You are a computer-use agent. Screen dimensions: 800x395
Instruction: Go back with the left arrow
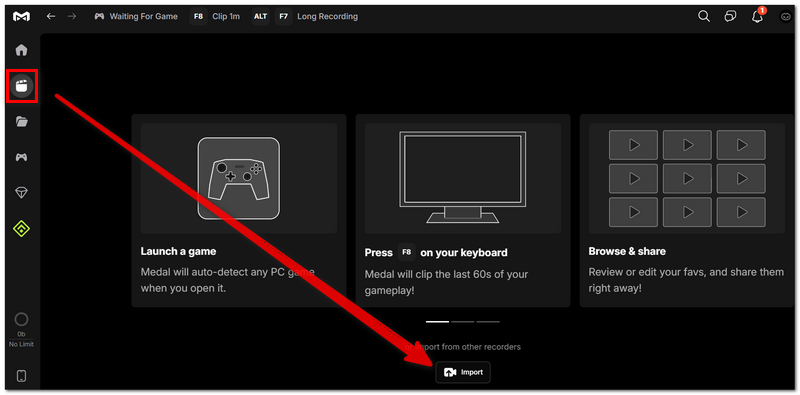(51, 16)
